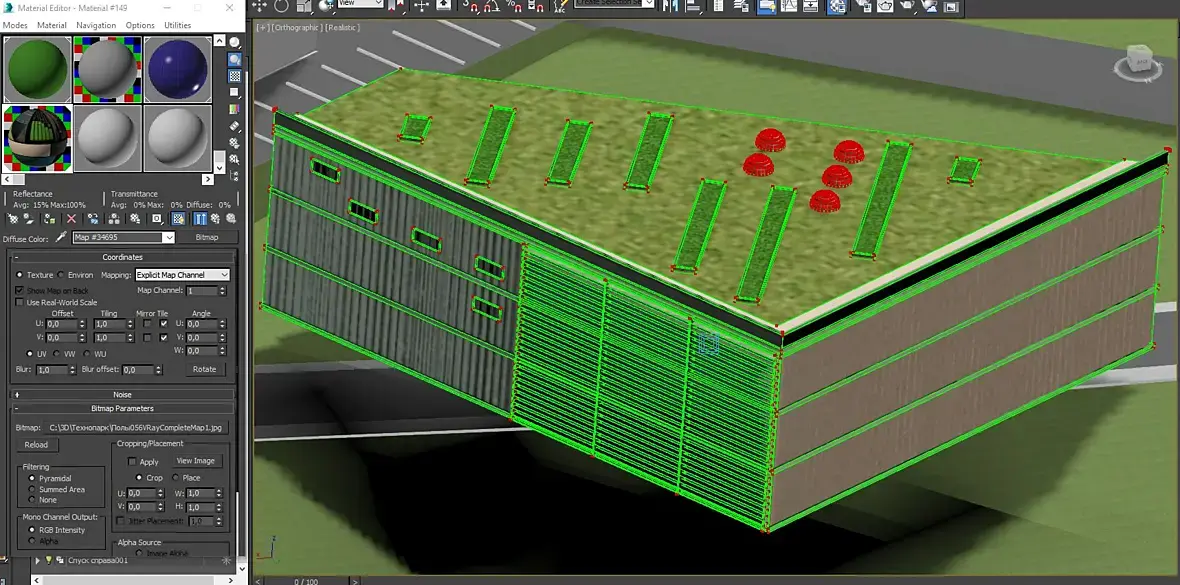This screenshot has height=585, width=1180.
Task: Toggle the Angle Snap icon
Action: point(491,6)
